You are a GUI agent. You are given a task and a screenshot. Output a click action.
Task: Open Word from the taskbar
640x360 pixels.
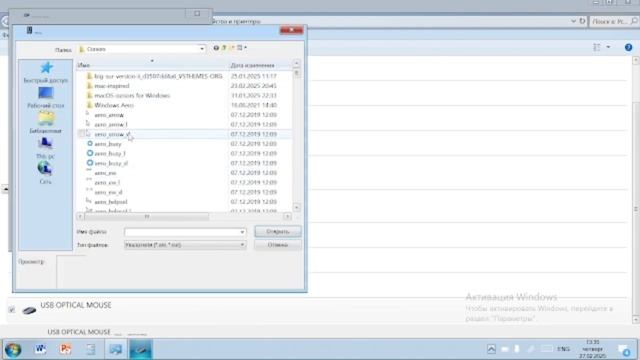pyautogui.click(x=40, y=349)
